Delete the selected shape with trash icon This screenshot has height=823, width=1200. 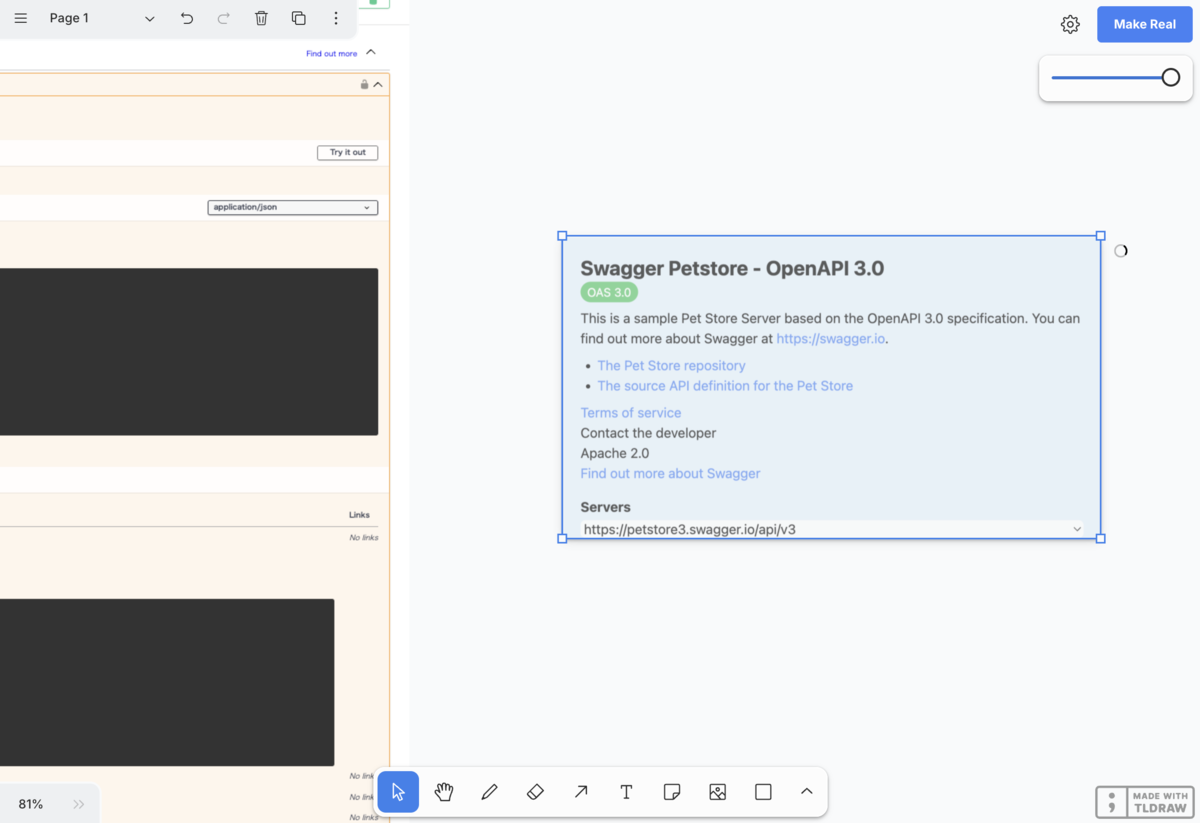pos(261,18)
